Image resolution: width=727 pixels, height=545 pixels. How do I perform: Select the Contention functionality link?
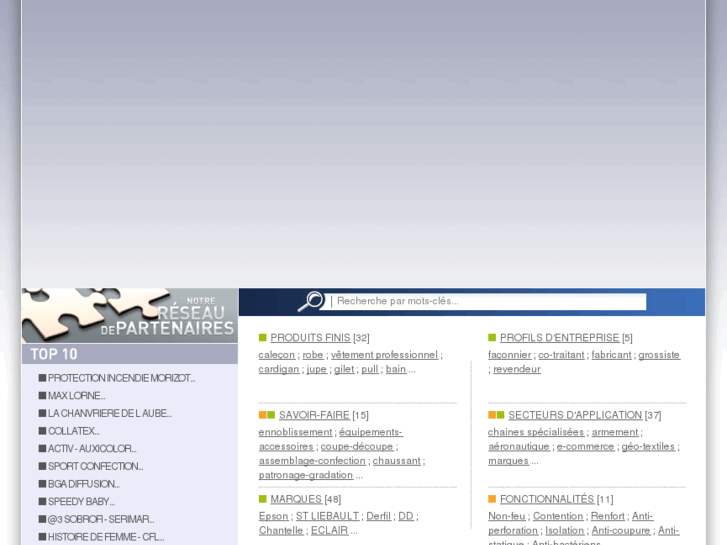(x=558, y=516)
